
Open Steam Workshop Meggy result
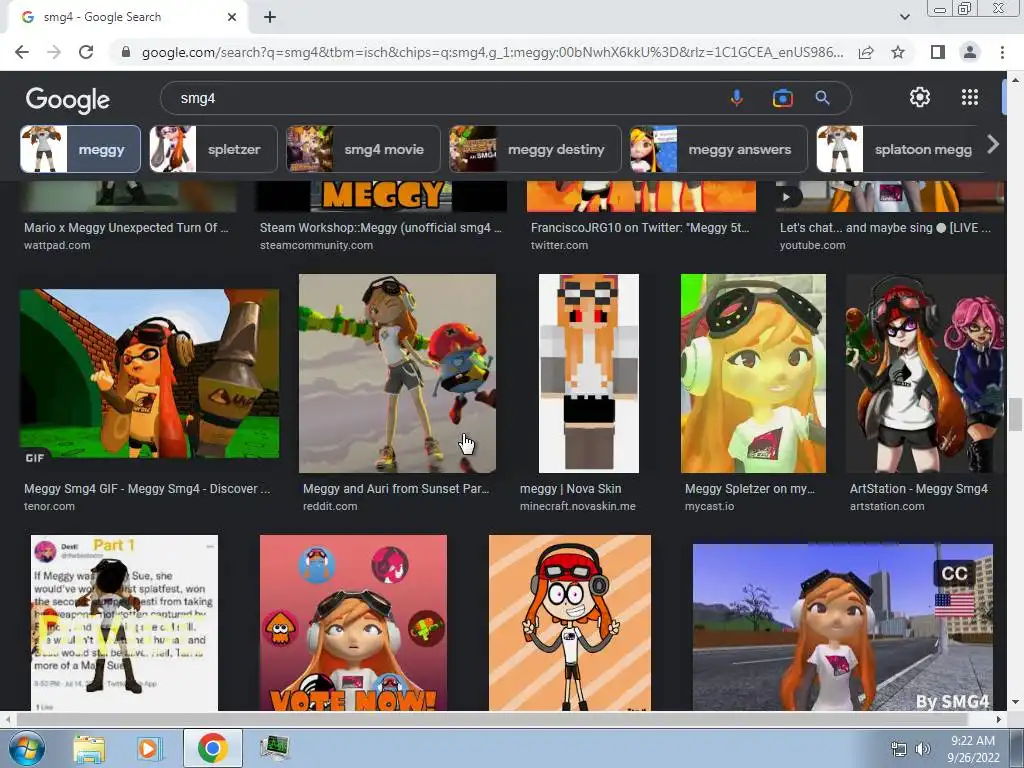click(x=381, y=227)
